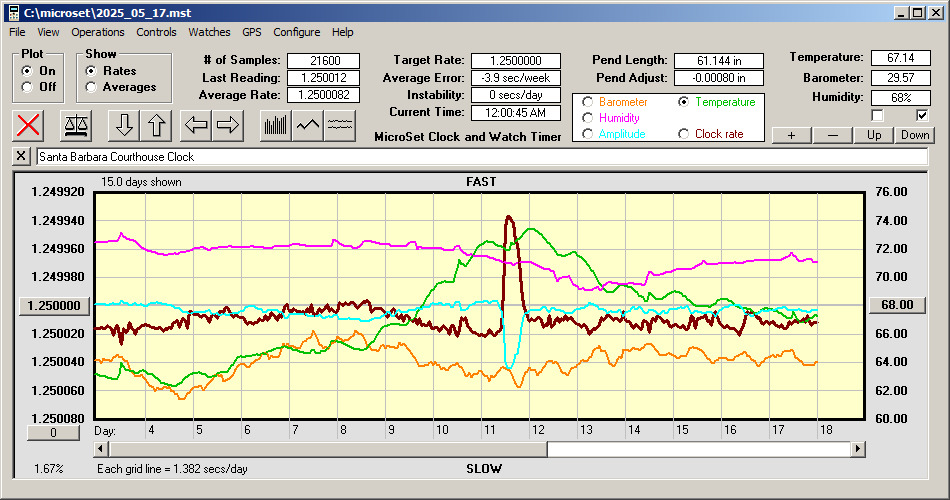
Task: Open the Operations menu
Action: 98,32
